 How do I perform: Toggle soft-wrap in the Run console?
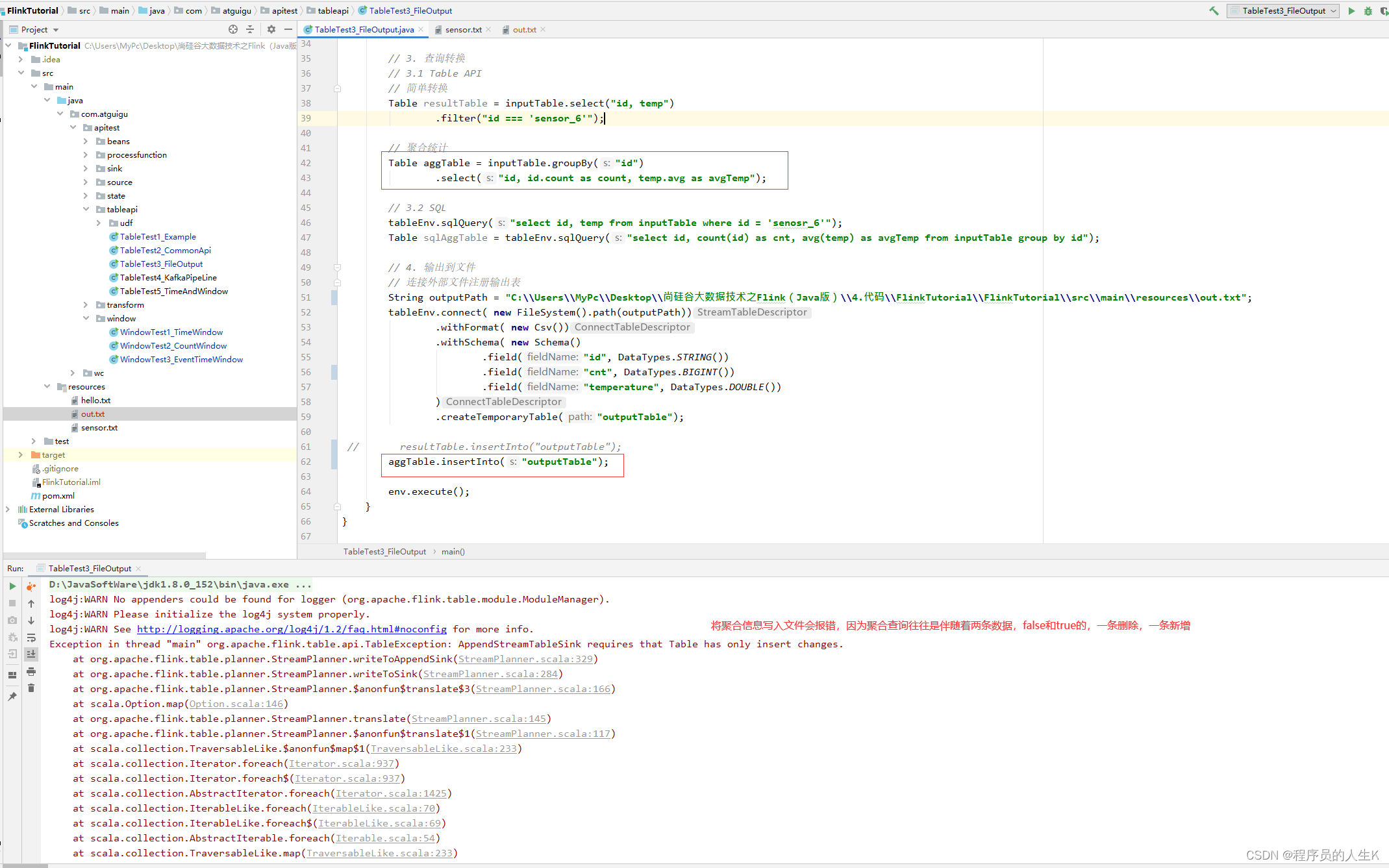pos(31,638)
